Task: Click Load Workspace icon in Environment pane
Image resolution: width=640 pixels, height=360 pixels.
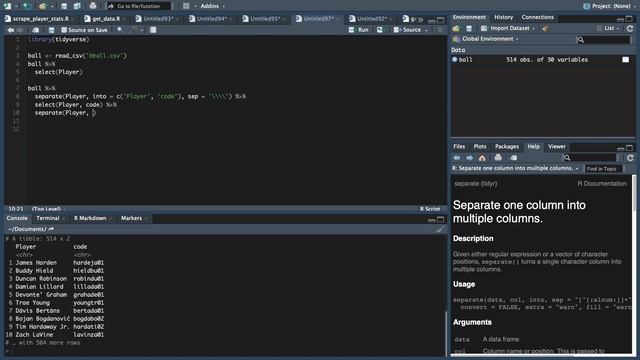Action: (456, 28)
